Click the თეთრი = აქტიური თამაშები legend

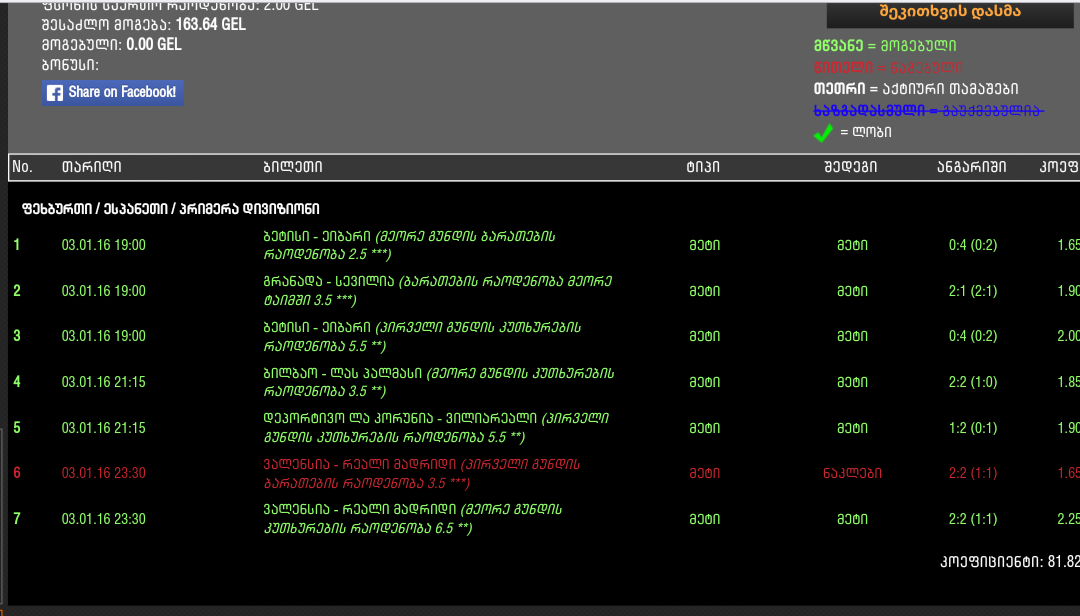pos(915,89)
